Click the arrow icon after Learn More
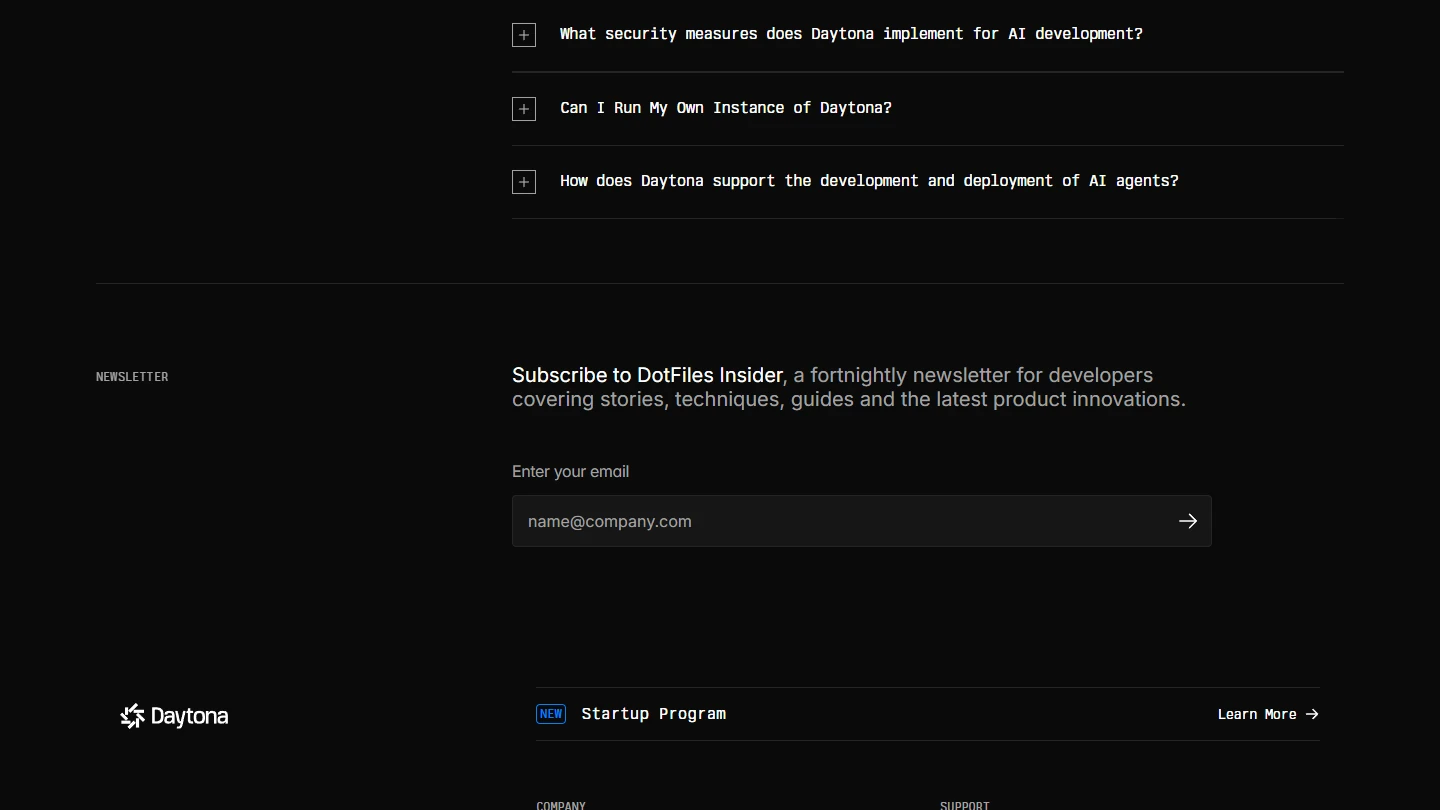 click(x=1312, y=714)
